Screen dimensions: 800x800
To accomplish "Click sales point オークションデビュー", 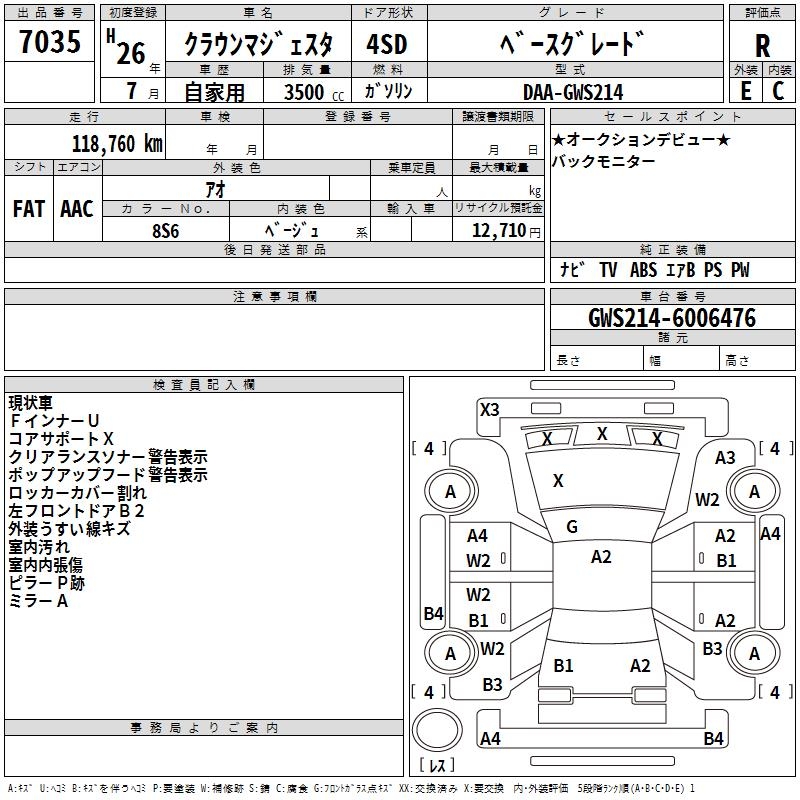I will coord(641,139).
